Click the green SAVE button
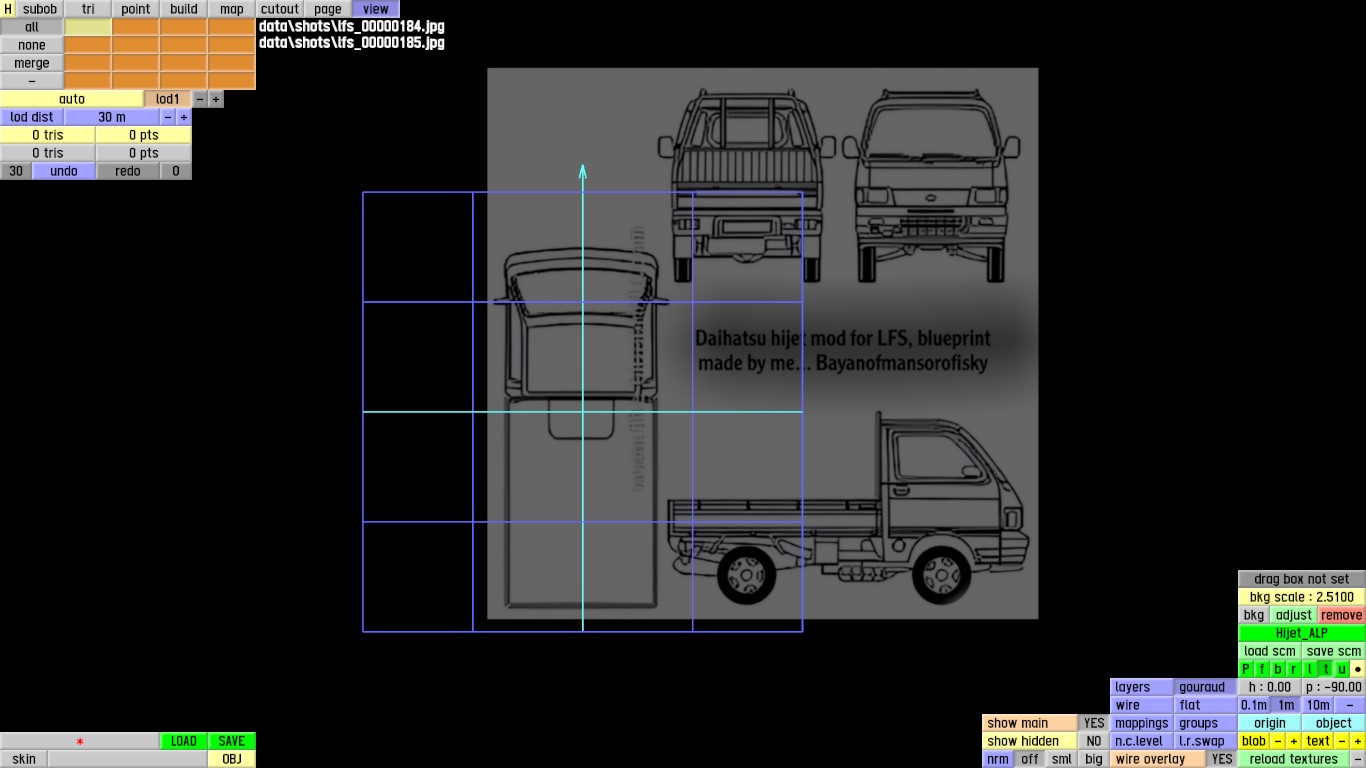 click(x=232, y=741)
